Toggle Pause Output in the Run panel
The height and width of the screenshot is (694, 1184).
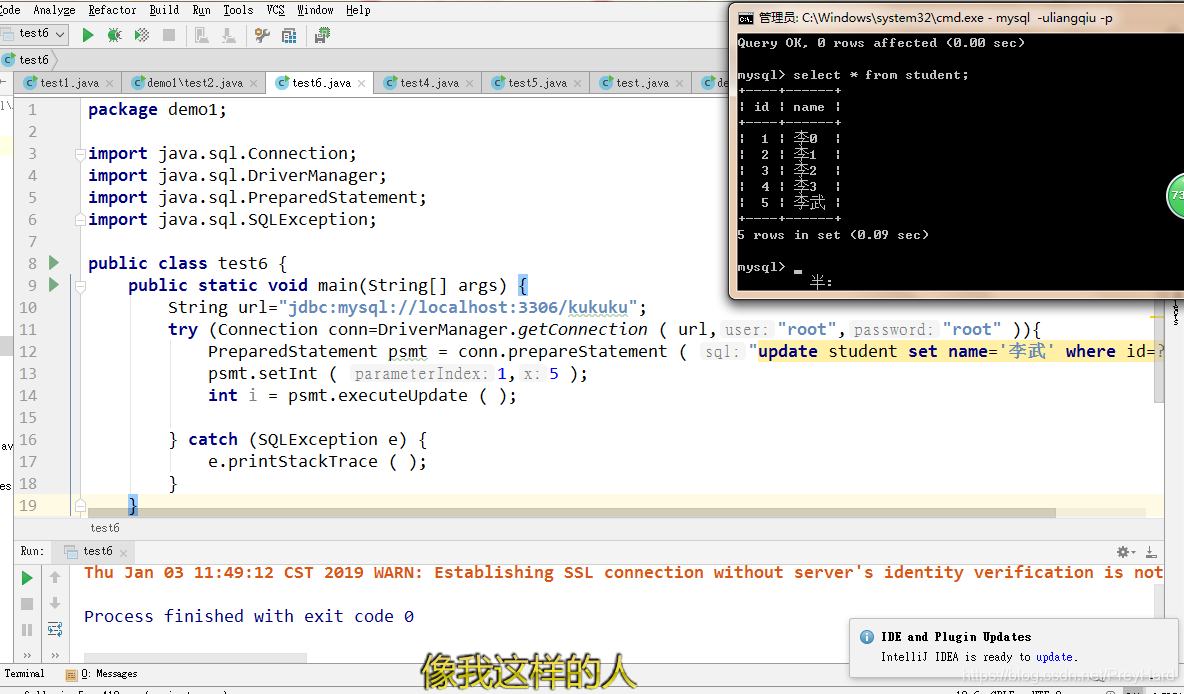click(x=27, y=630)
